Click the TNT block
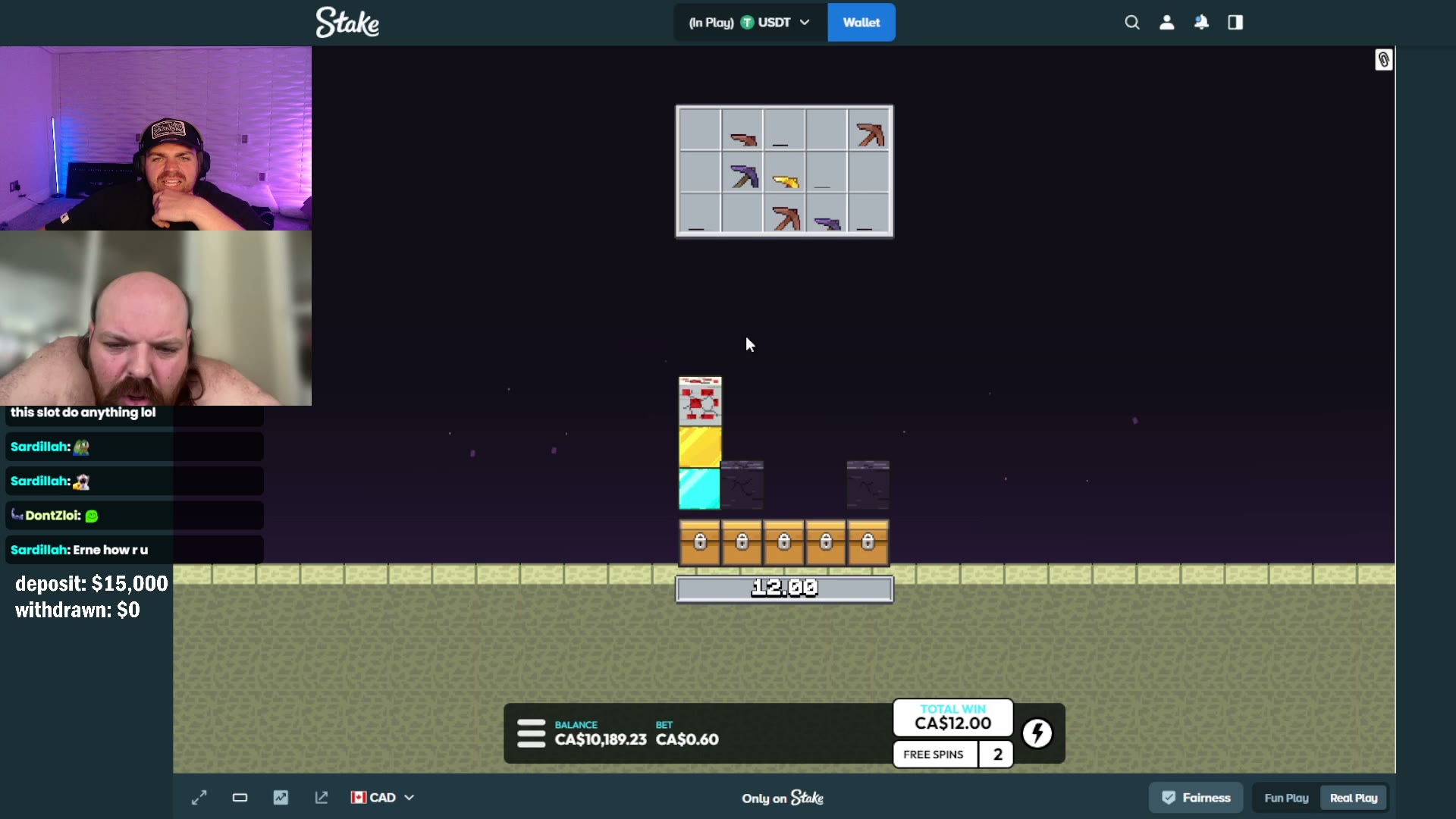Screen dimensions: 1456x819 coord(700,400)
